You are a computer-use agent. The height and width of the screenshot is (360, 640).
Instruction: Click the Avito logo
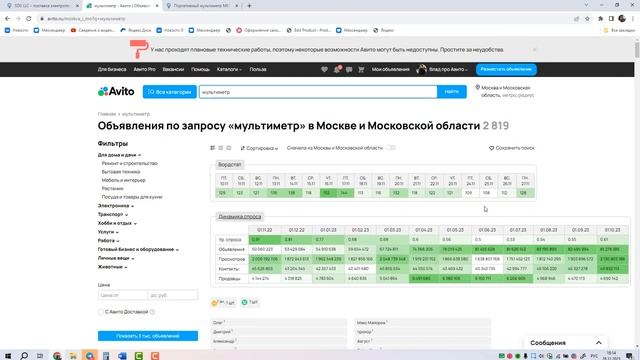pyautogui.click(x=116, y=91)
